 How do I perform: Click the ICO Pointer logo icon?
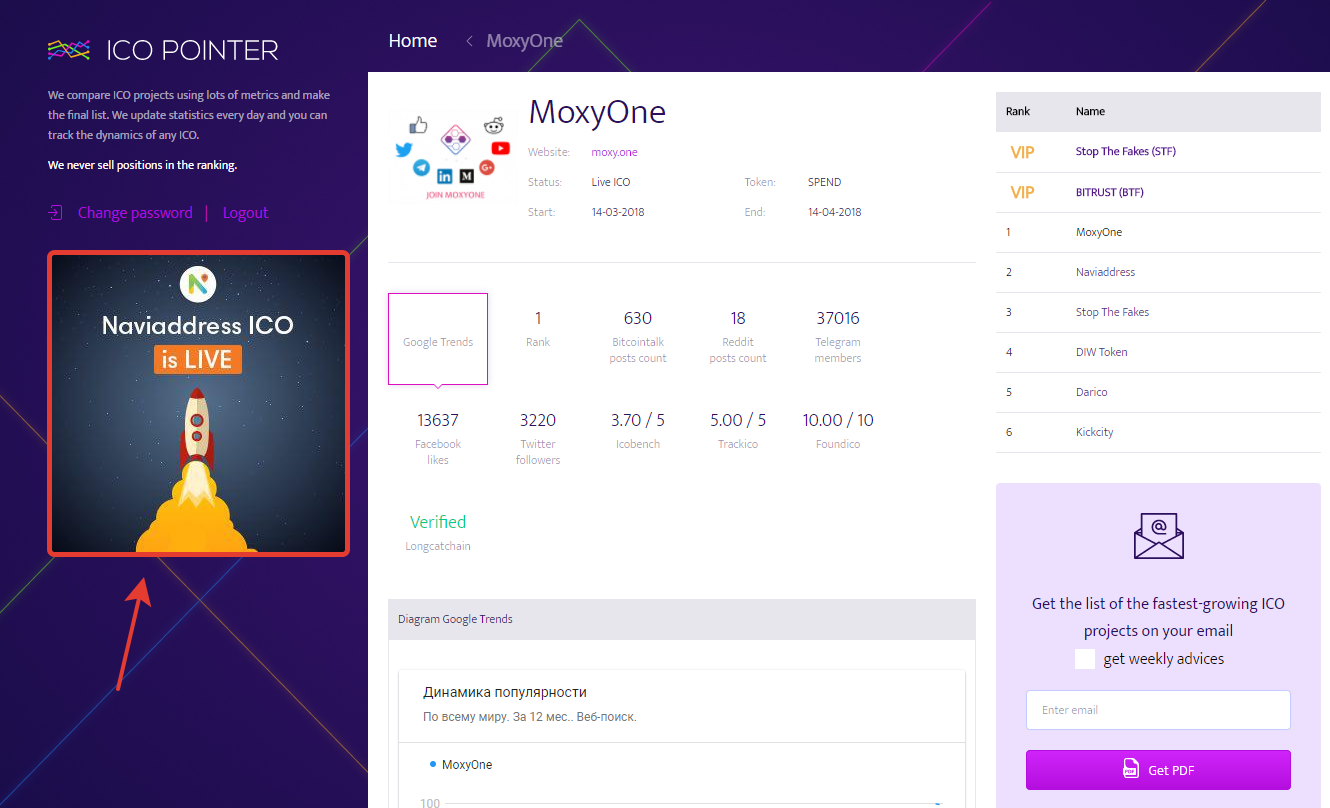pos(69,49)
